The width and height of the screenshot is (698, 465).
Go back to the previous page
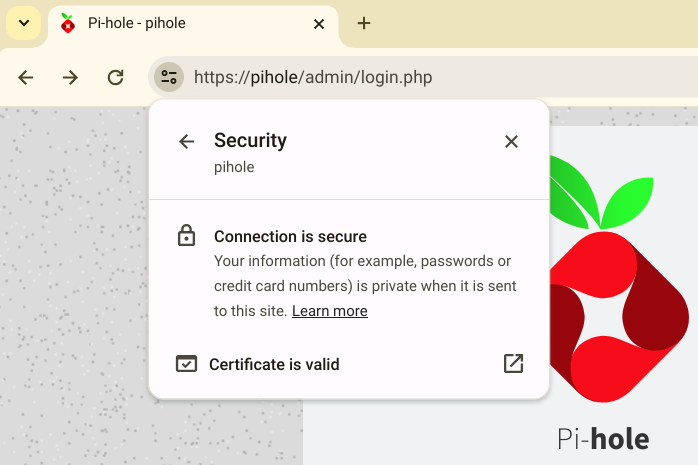tap(26, 77)
